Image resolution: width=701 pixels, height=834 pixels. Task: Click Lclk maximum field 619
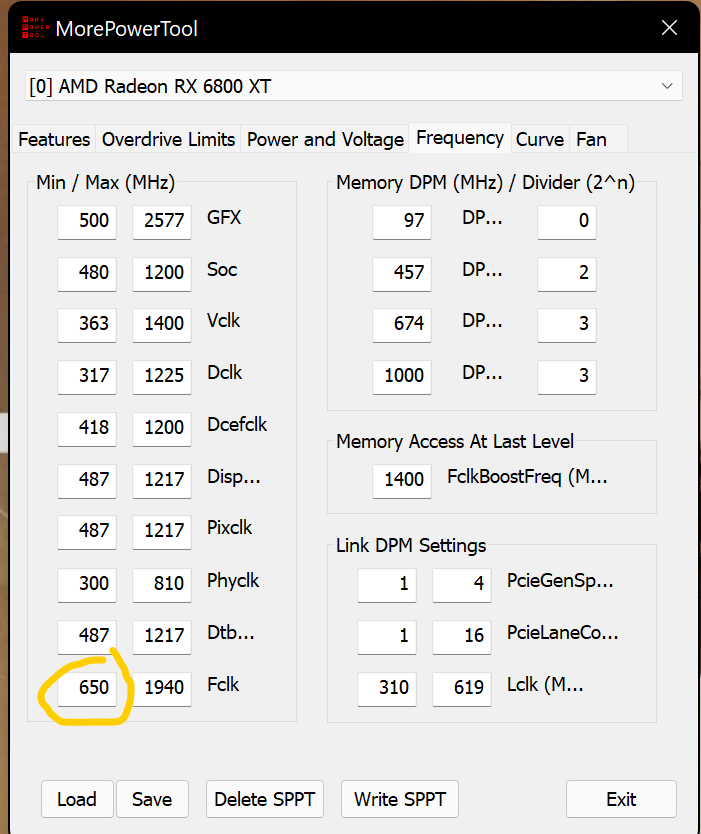point(462,687)
